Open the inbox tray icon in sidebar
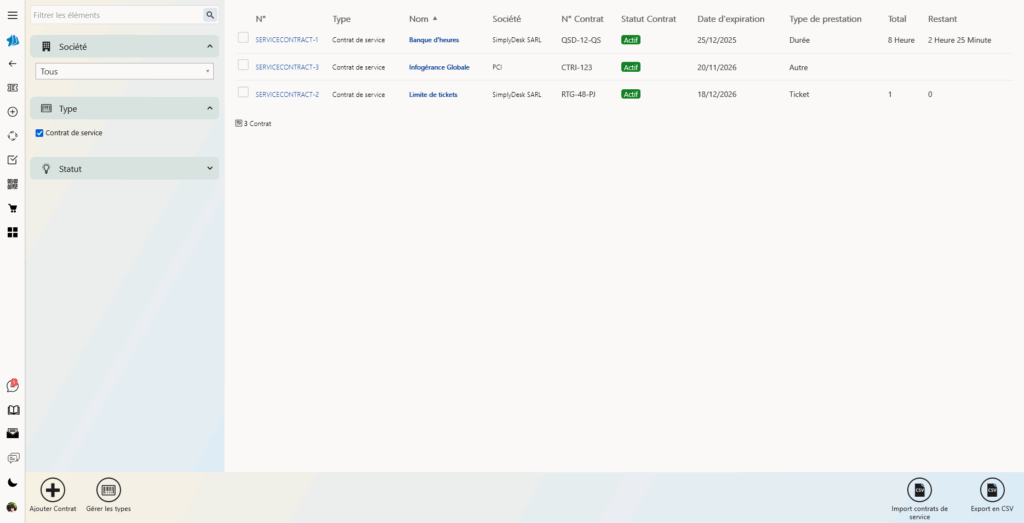Viewport: 1024px width, 523px height. pyautogui.click(x=12, y=434)
